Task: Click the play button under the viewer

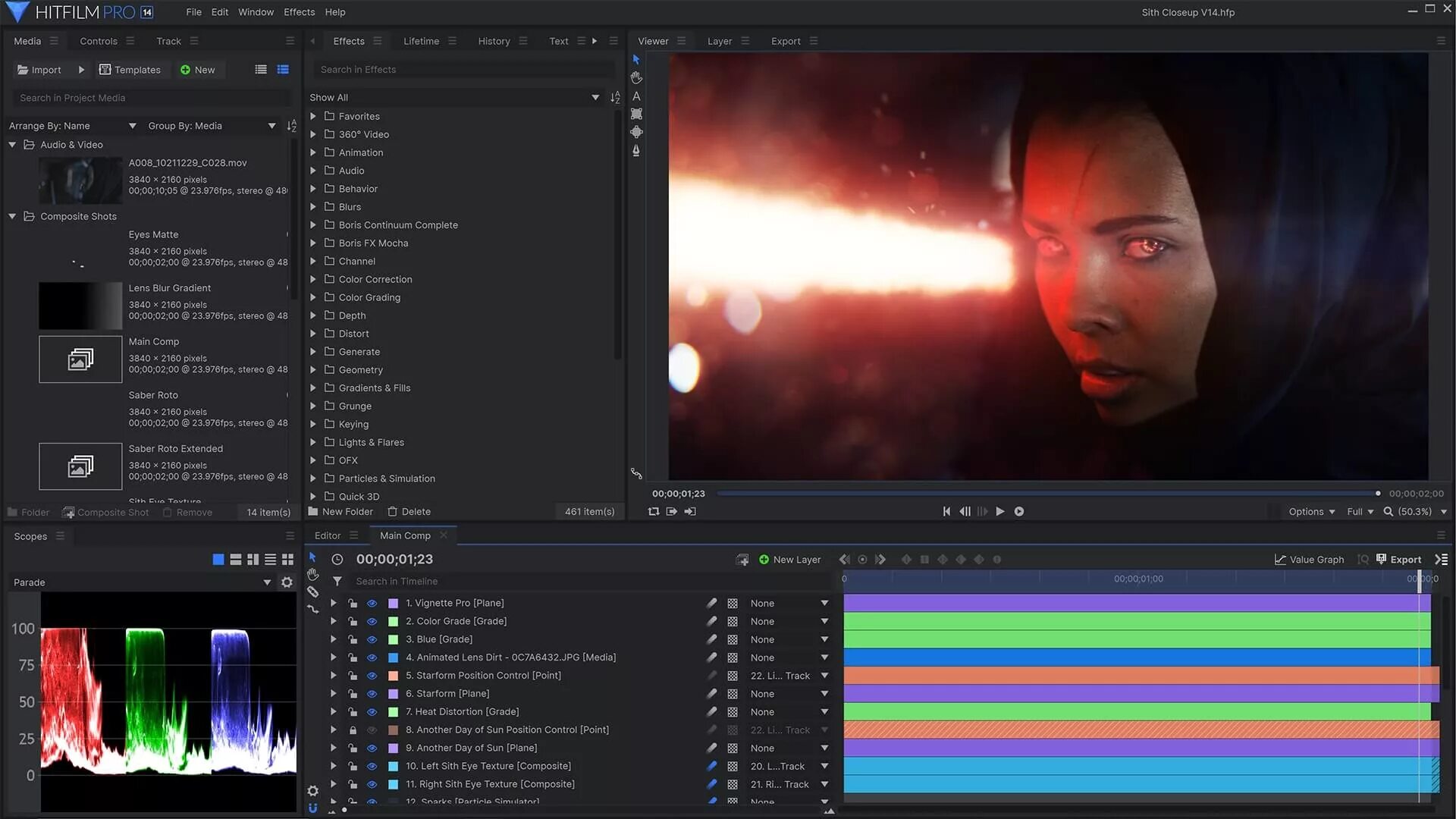Action: 1000,512
